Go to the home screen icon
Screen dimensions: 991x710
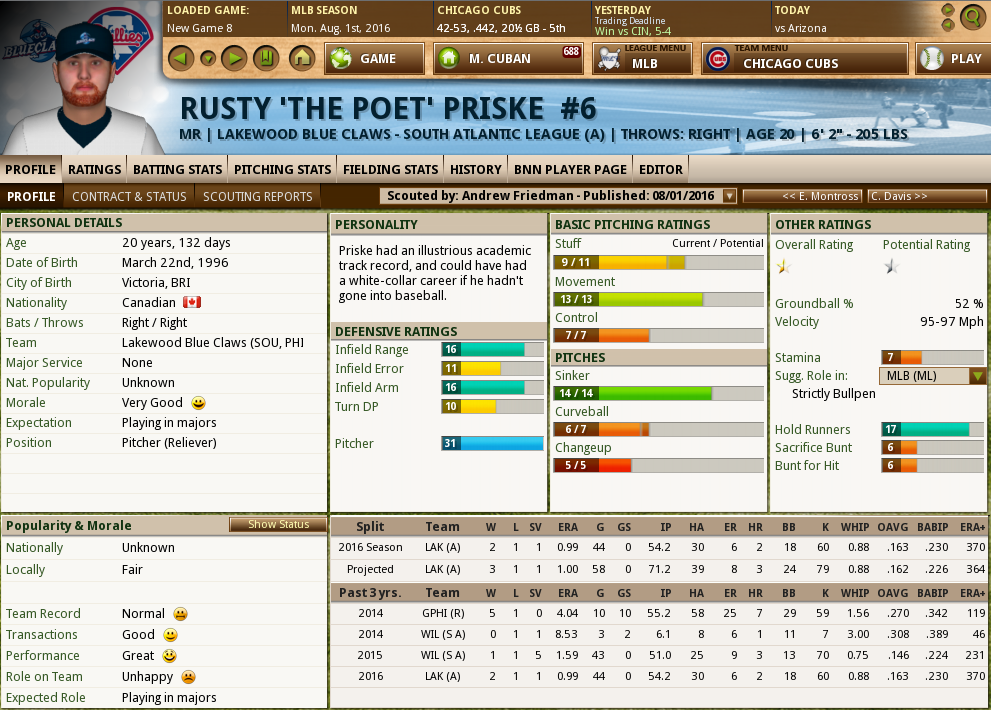[301, 58]
